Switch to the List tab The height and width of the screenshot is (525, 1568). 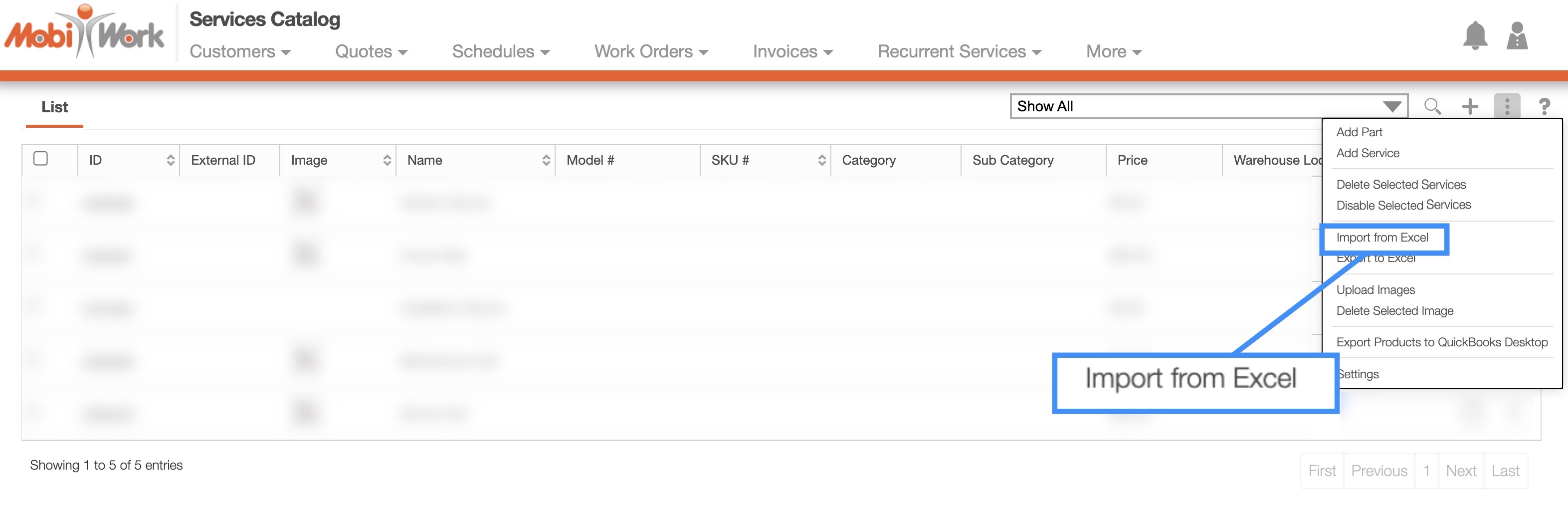pyautogui.click(x=54, y=107)
